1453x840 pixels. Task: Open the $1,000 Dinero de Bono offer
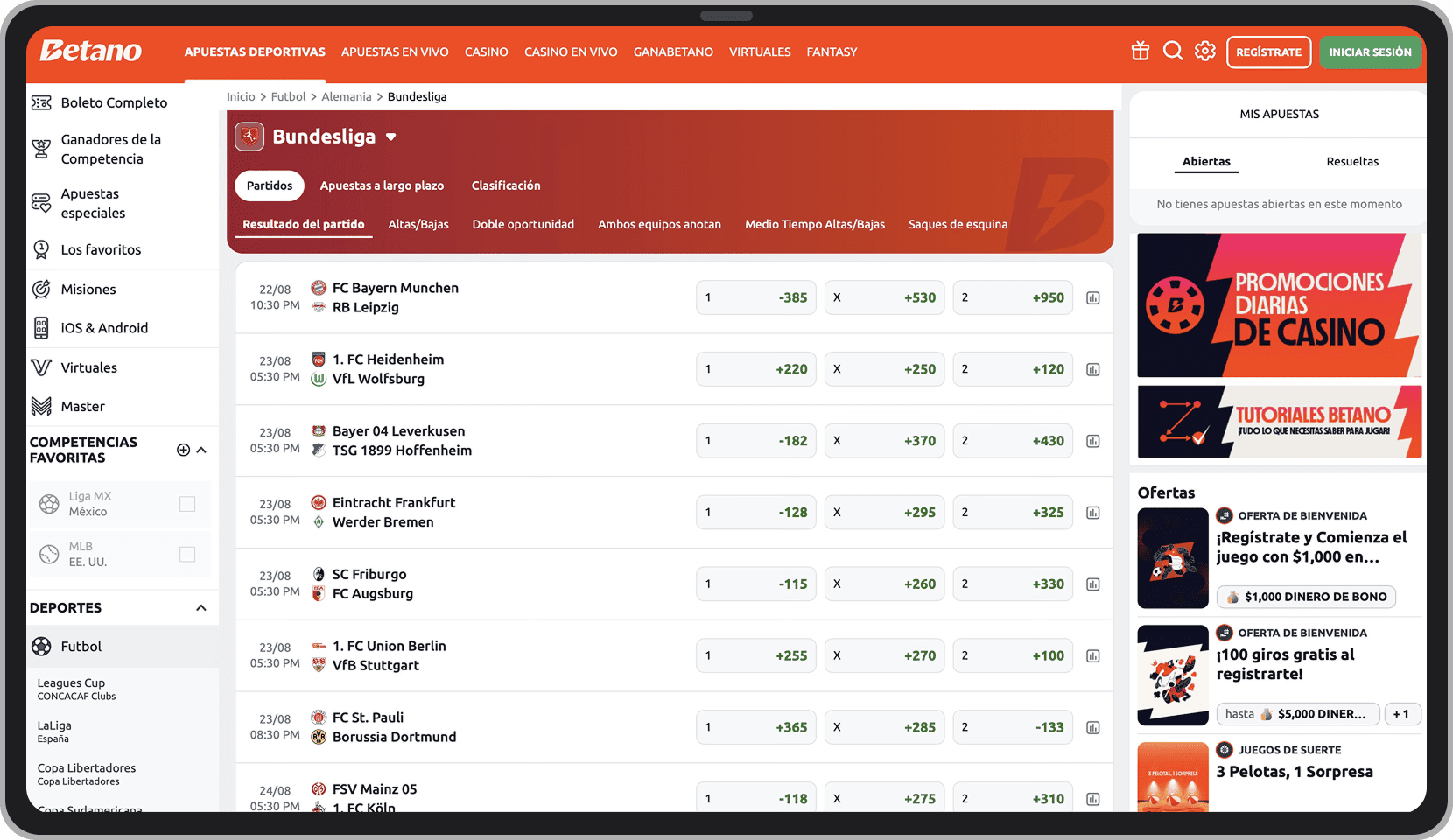(1306, 597)
